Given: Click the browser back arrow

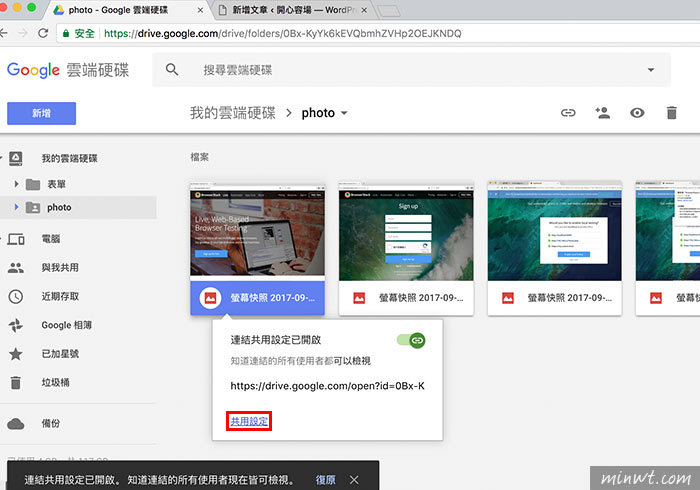Looking at the screenshot, I should click(4, 33).
